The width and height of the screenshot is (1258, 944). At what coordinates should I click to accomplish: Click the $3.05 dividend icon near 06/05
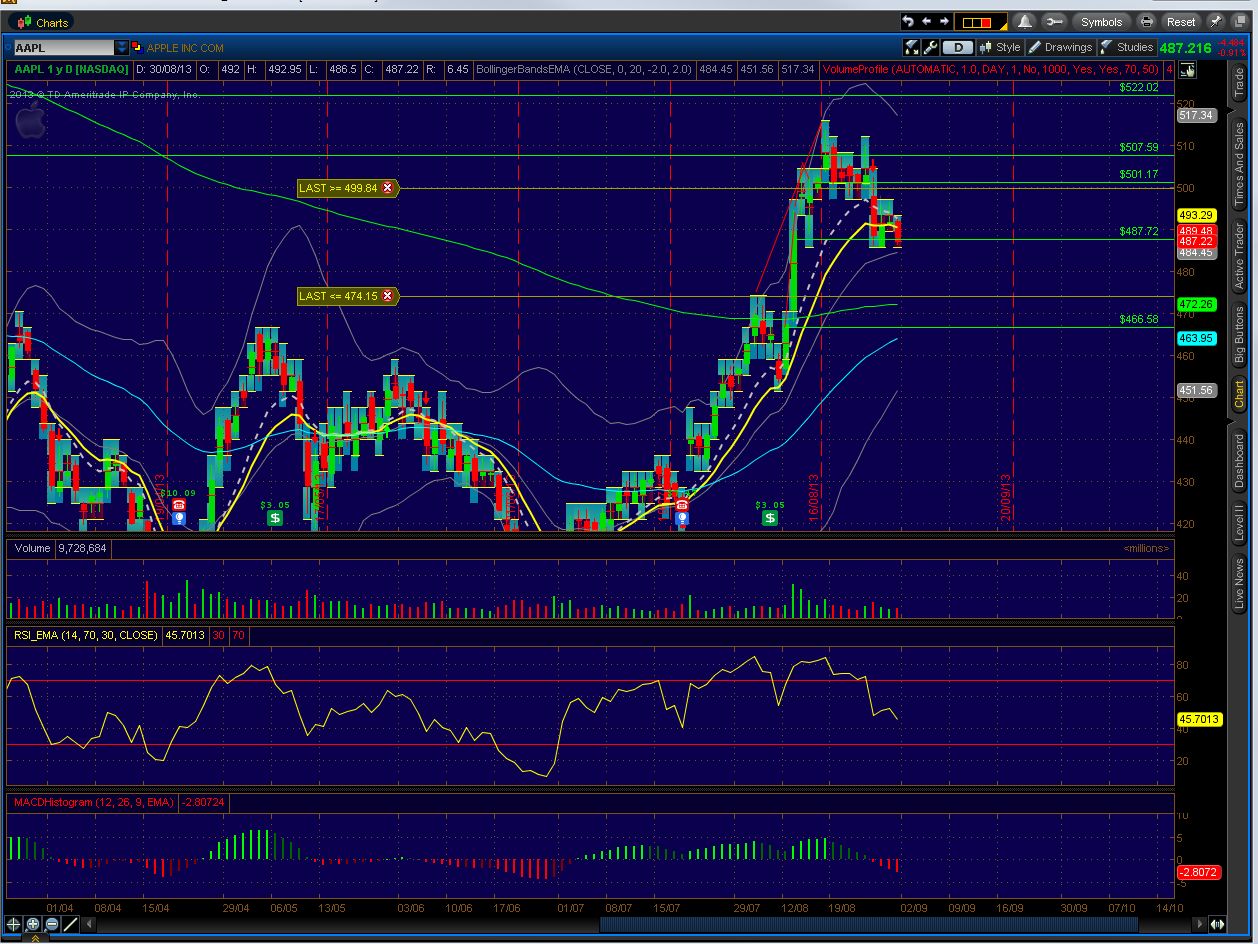pos(274,518)
